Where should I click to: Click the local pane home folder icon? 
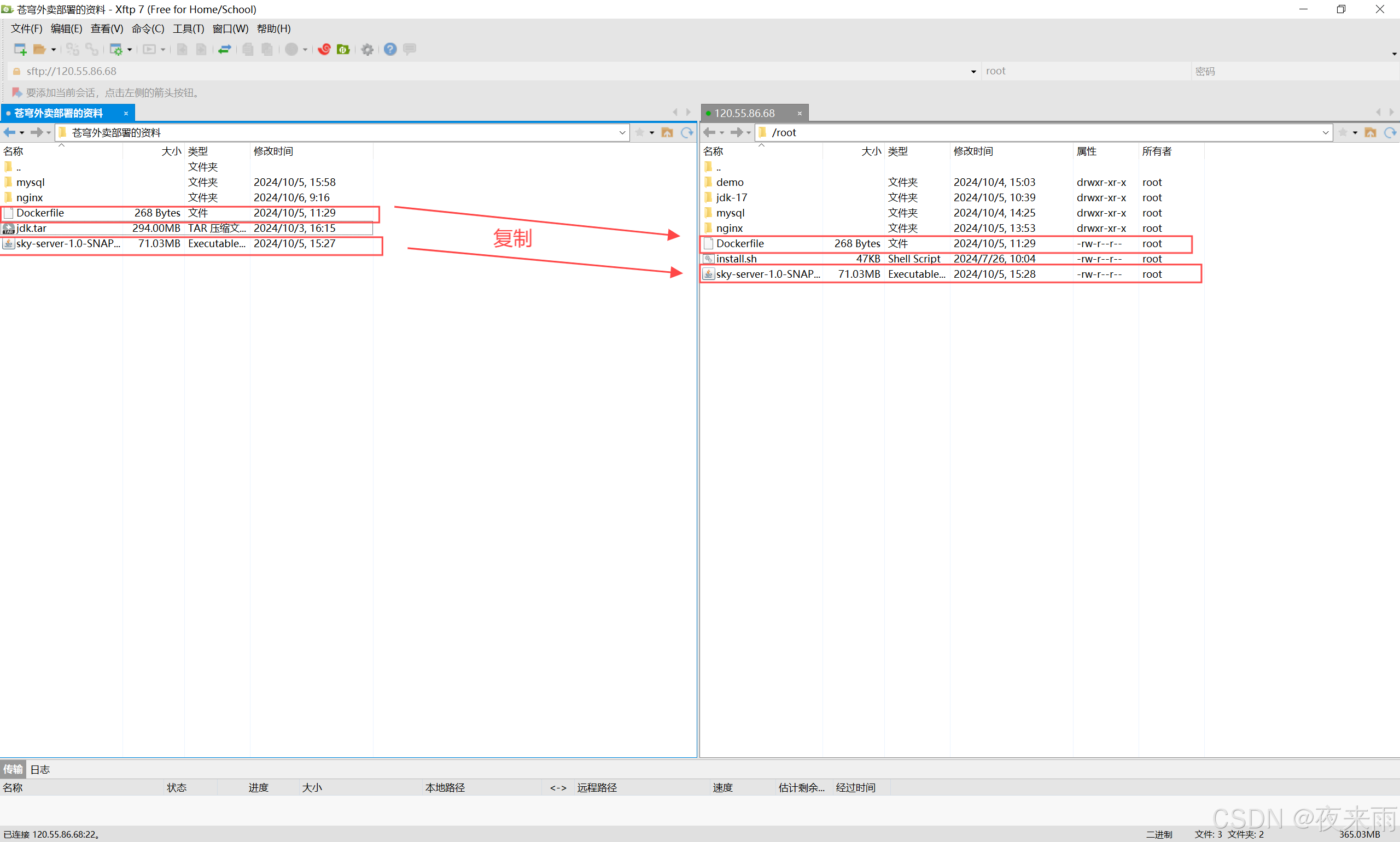tap(667, 132)
